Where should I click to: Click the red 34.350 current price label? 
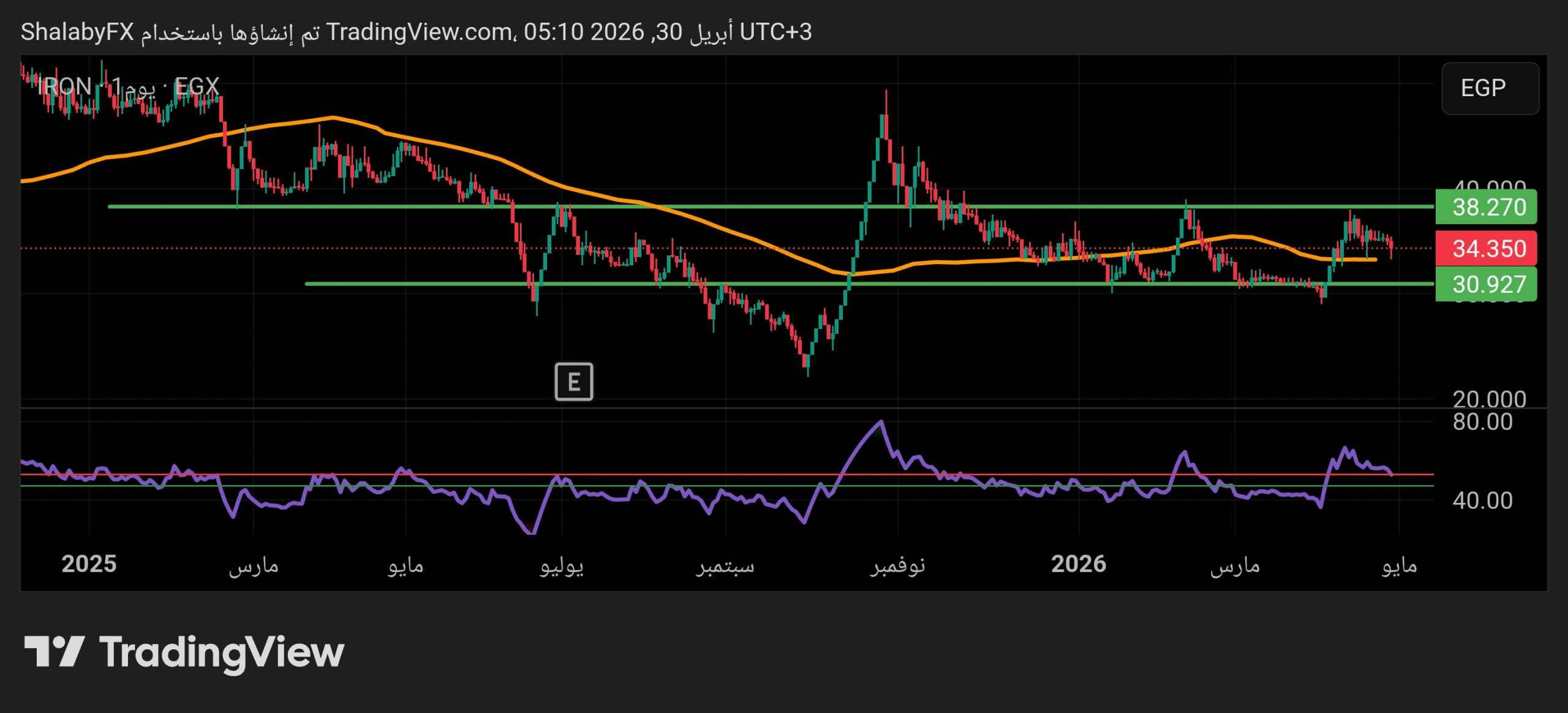[1485, 249]
